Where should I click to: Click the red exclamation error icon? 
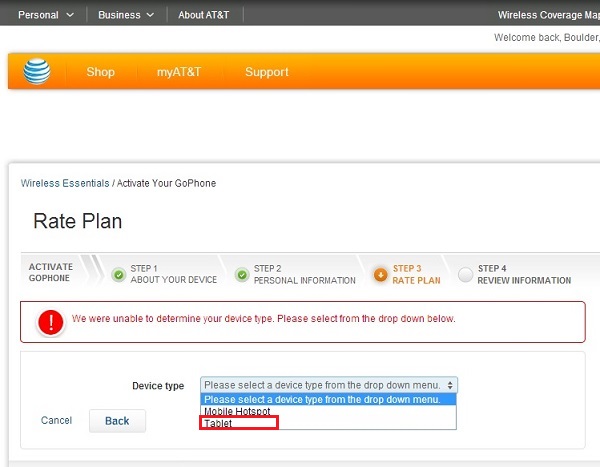click(51, 322)
